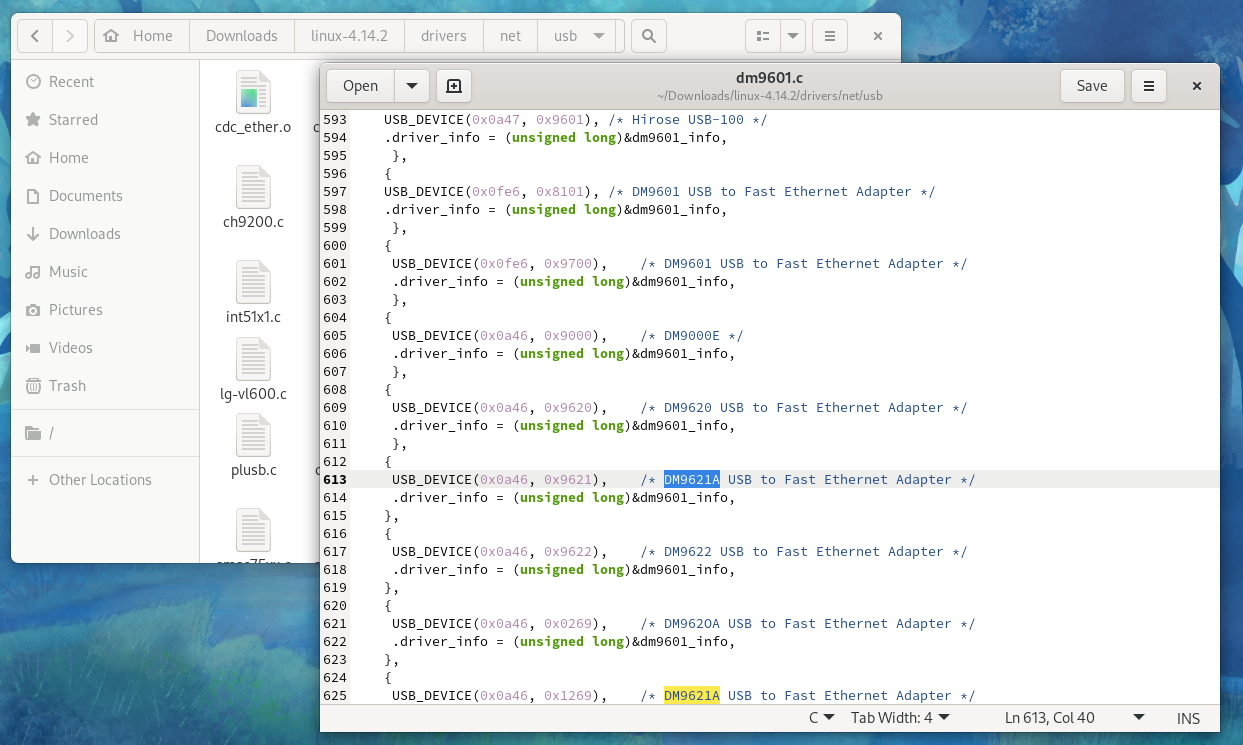This screenshot has height=745, width=1243.
Task: Open the editor hamburger menu
Action: [x=1149, y=86]
